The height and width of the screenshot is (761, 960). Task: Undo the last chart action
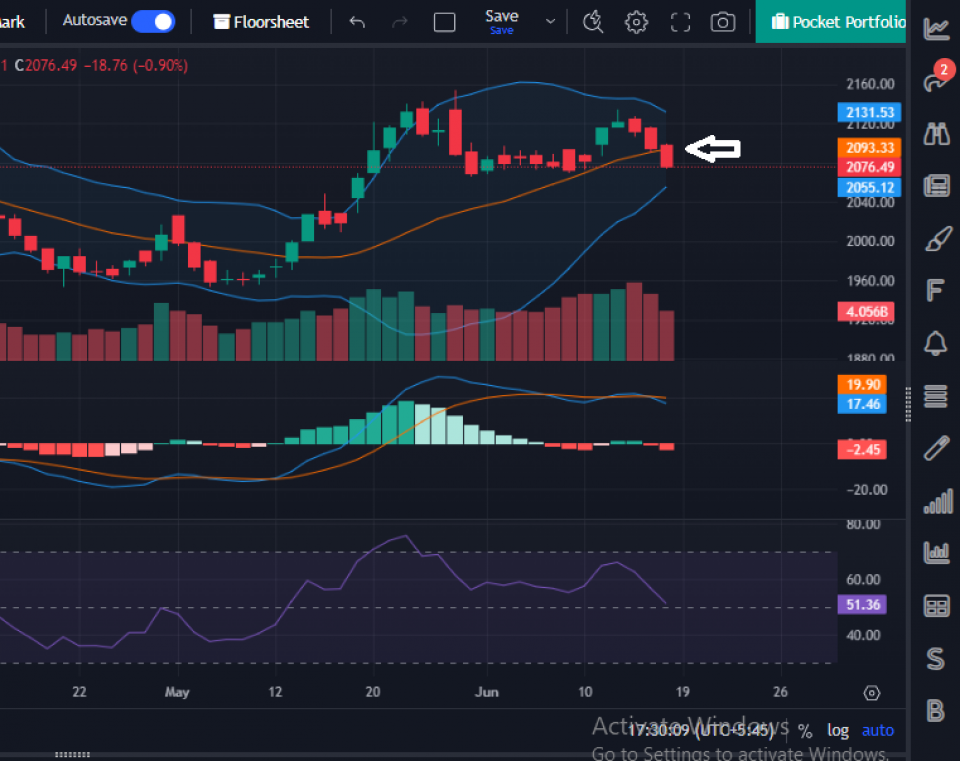coord(357,23)
